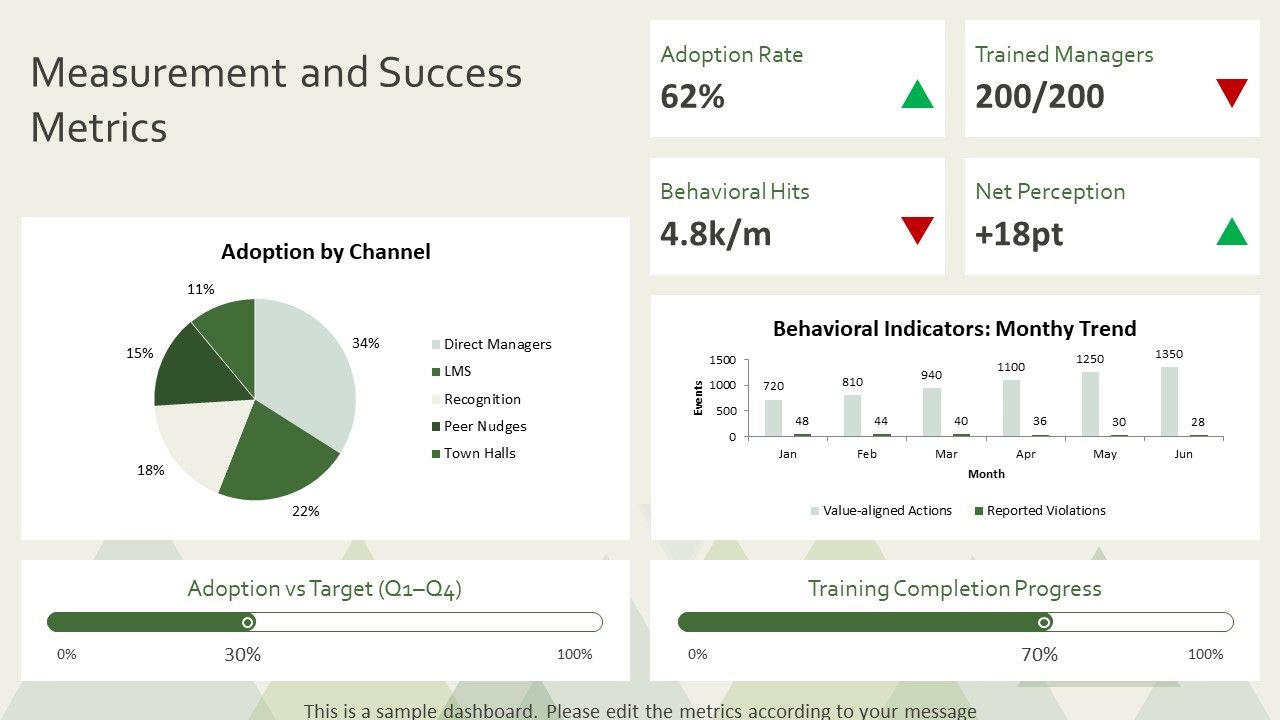Image resolution: width=1280 pixels, height=720 pixels.
Task: Click the Behavioral Indicators chart title
Action: pyautogui.click(x=955, y=329)
